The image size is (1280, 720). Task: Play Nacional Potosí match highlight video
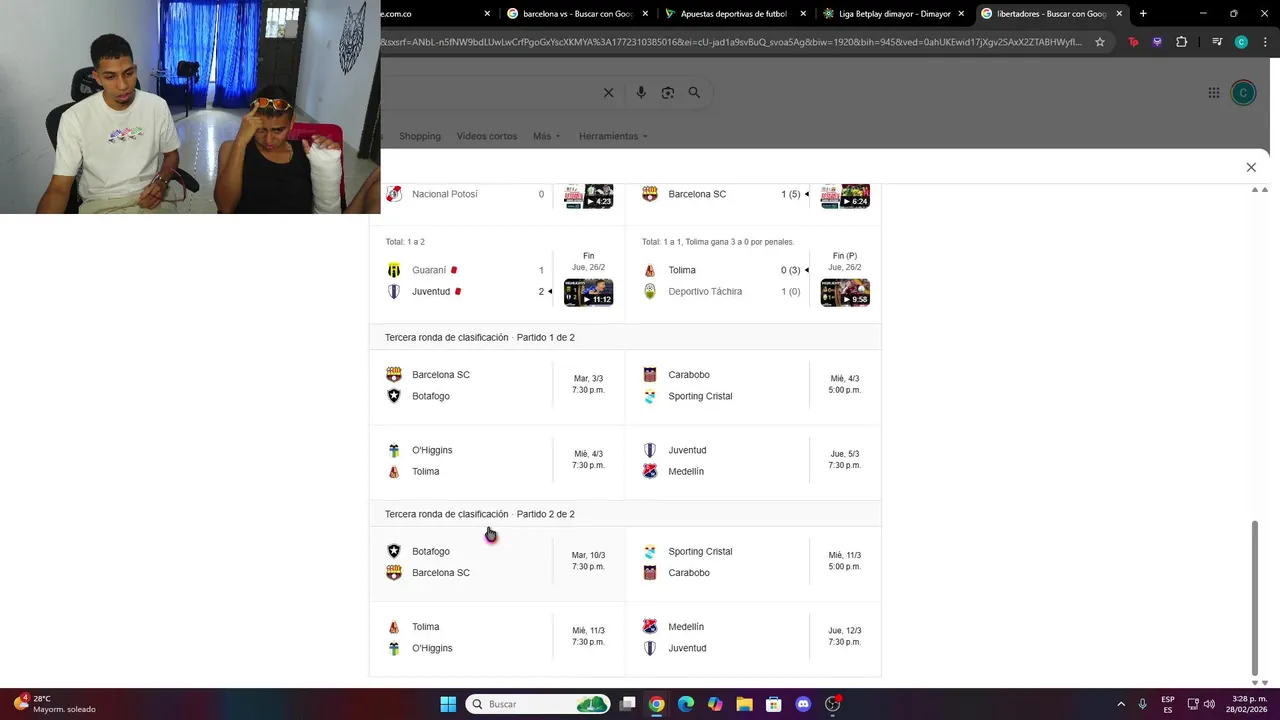588,196
